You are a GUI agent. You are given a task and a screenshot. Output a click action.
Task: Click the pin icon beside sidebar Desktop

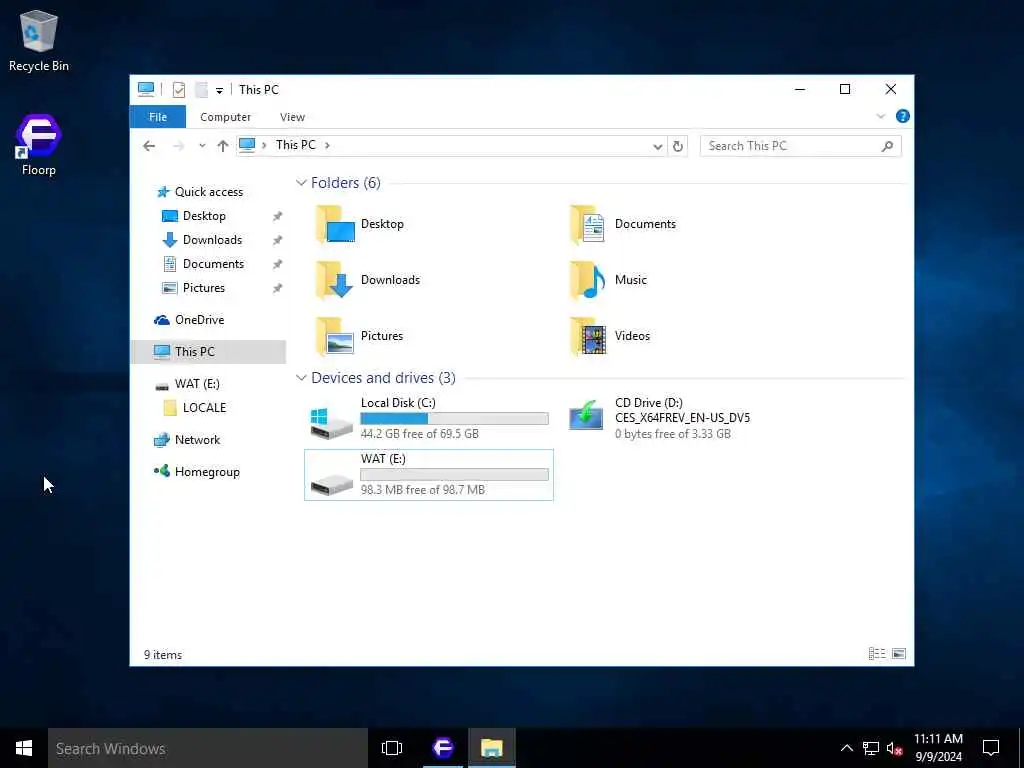pos(278,216)
